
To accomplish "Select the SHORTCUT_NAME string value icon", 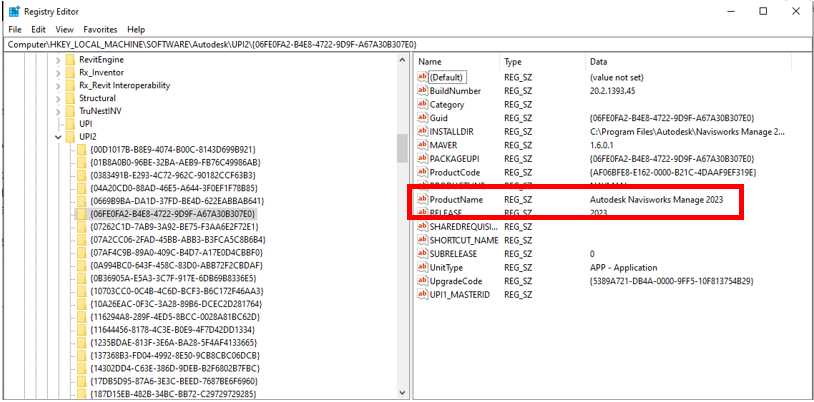I will coord(423,240).
